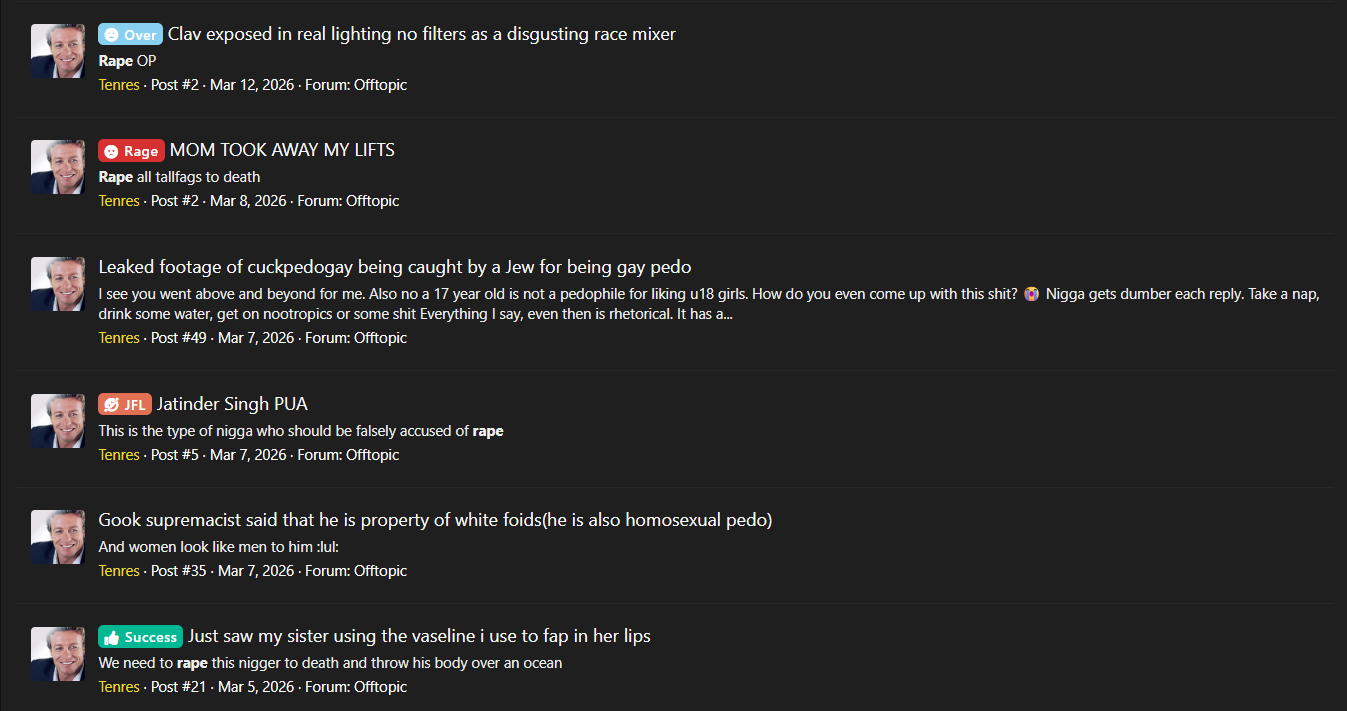
Task: Click the green "Success" prefix badge
Action: (x=140, y=637)
